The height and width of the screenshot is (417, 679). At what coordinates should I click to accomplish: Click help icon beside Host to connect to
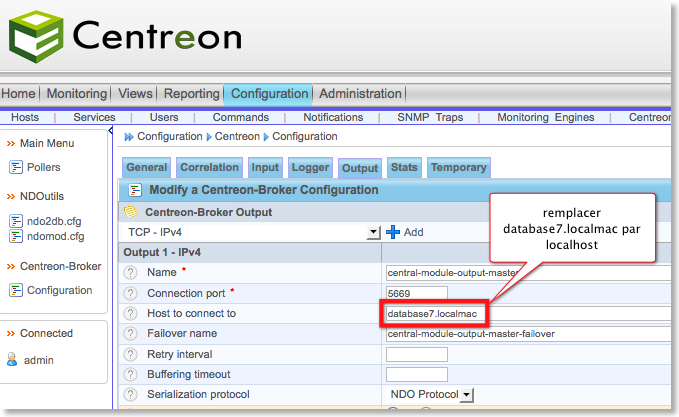click(130, 314)
